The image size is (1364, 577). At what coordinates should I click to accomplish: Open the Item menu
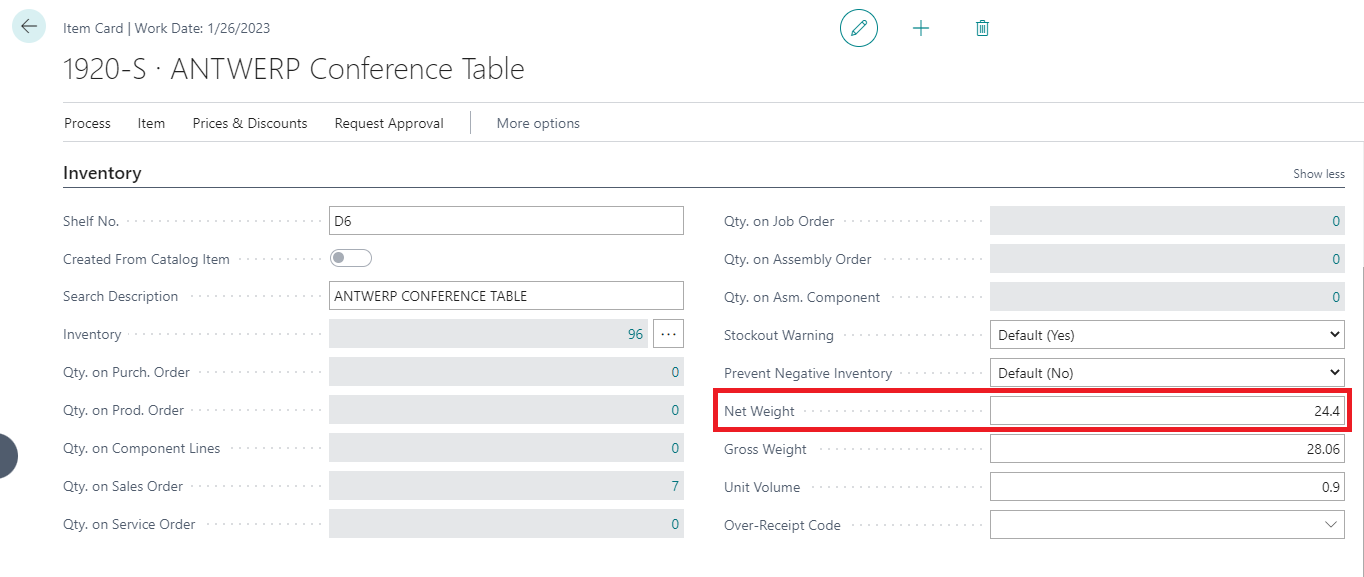151,123
